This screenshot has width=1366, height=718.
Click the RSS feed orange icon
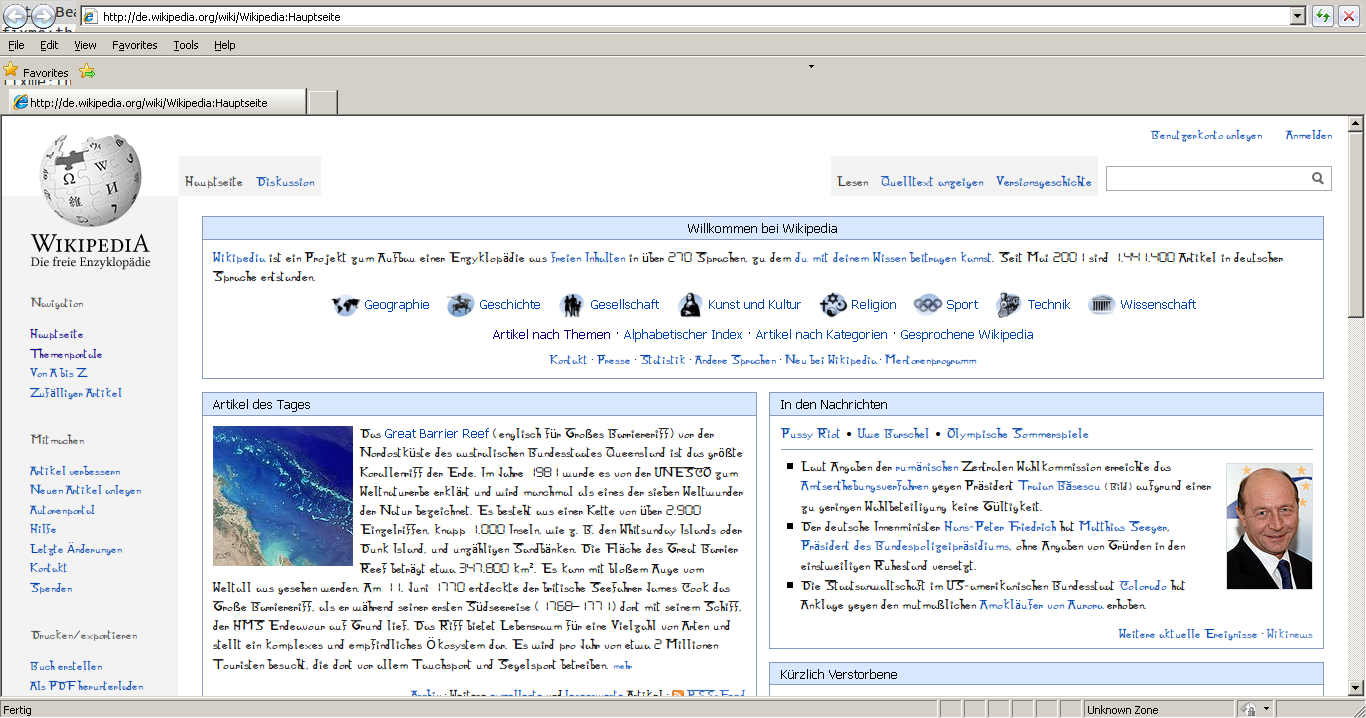678,694
